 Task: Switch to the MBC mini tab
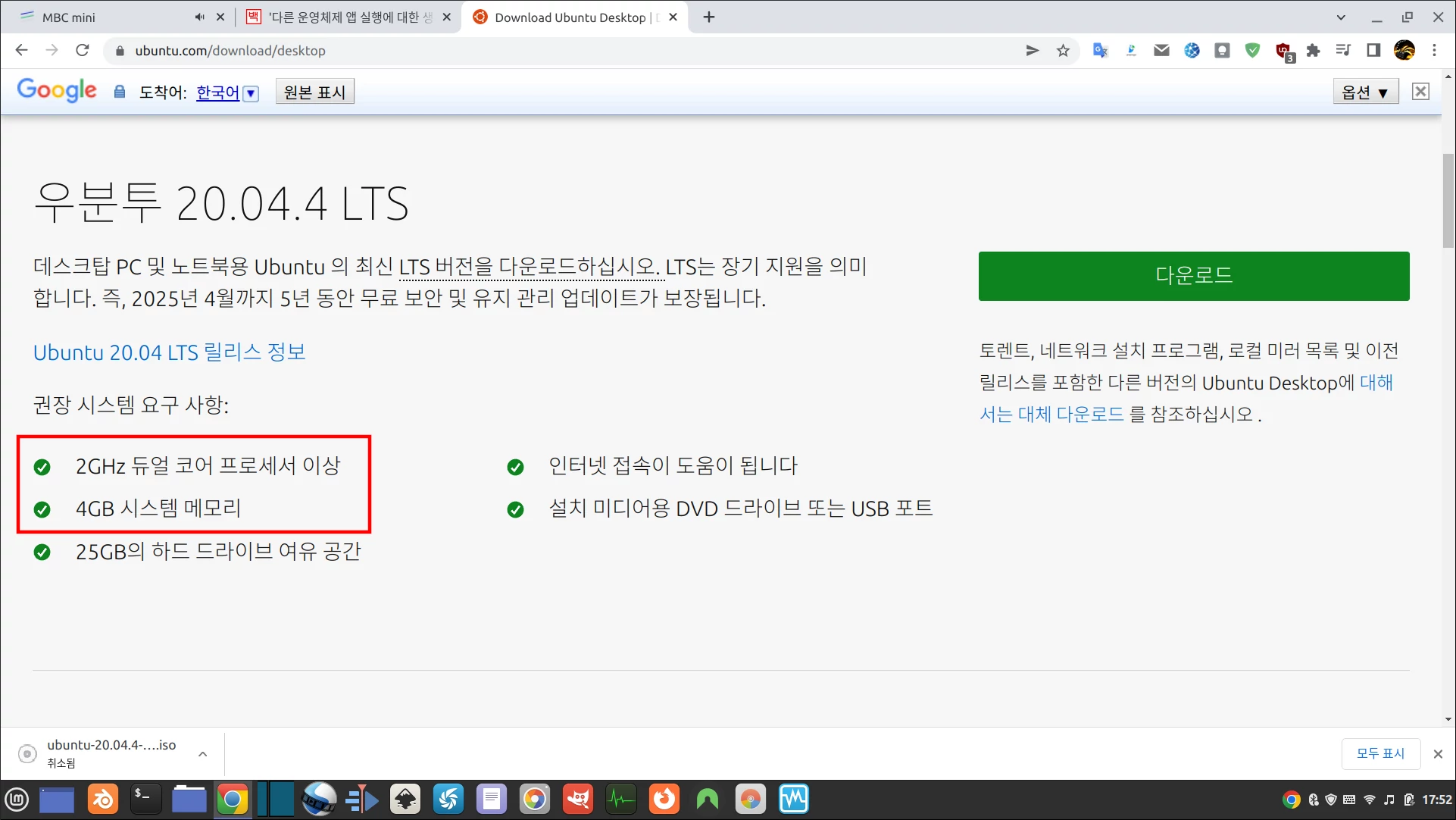pyautogui.click(x=106, y=17)
